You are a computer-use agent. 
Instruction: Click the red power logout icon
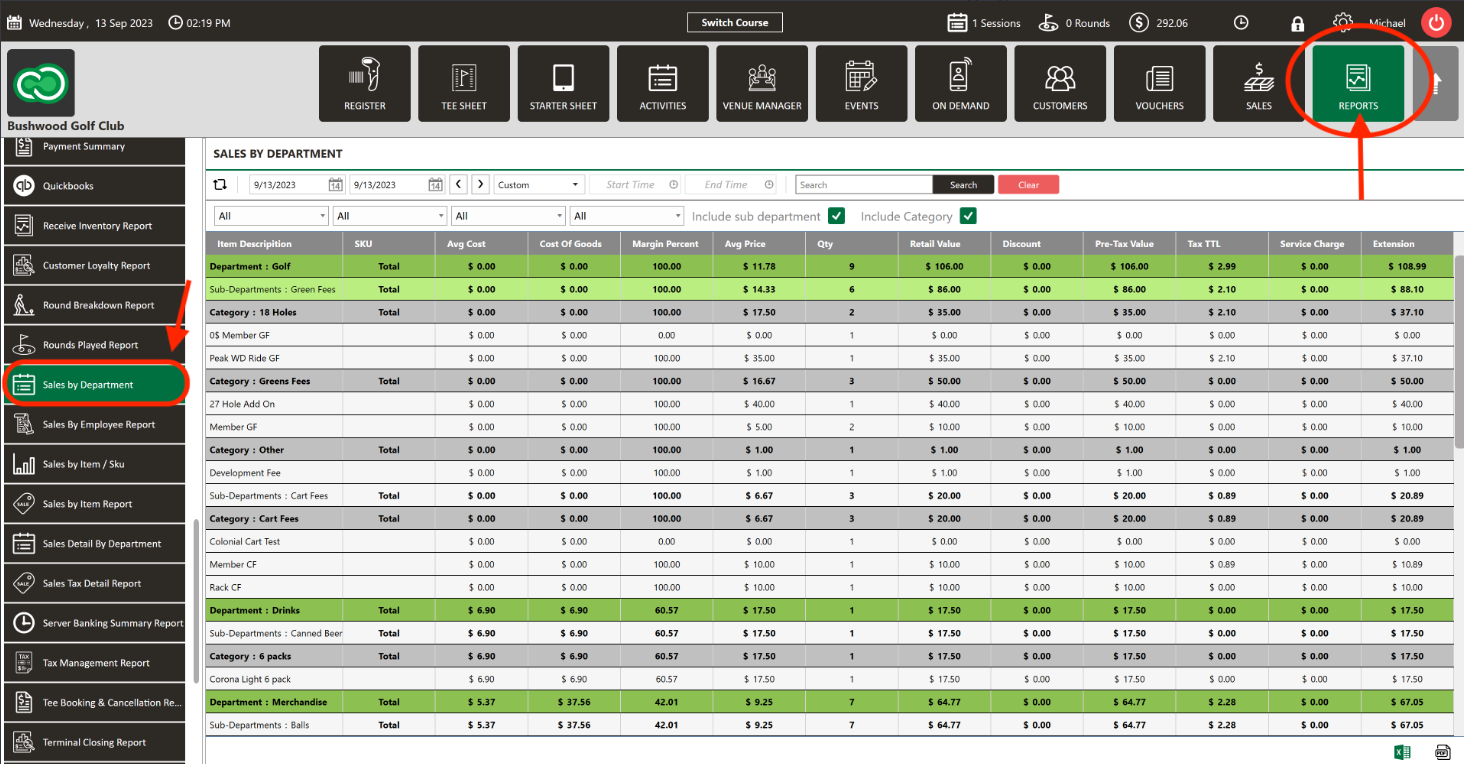click(x=1436, y=23)
